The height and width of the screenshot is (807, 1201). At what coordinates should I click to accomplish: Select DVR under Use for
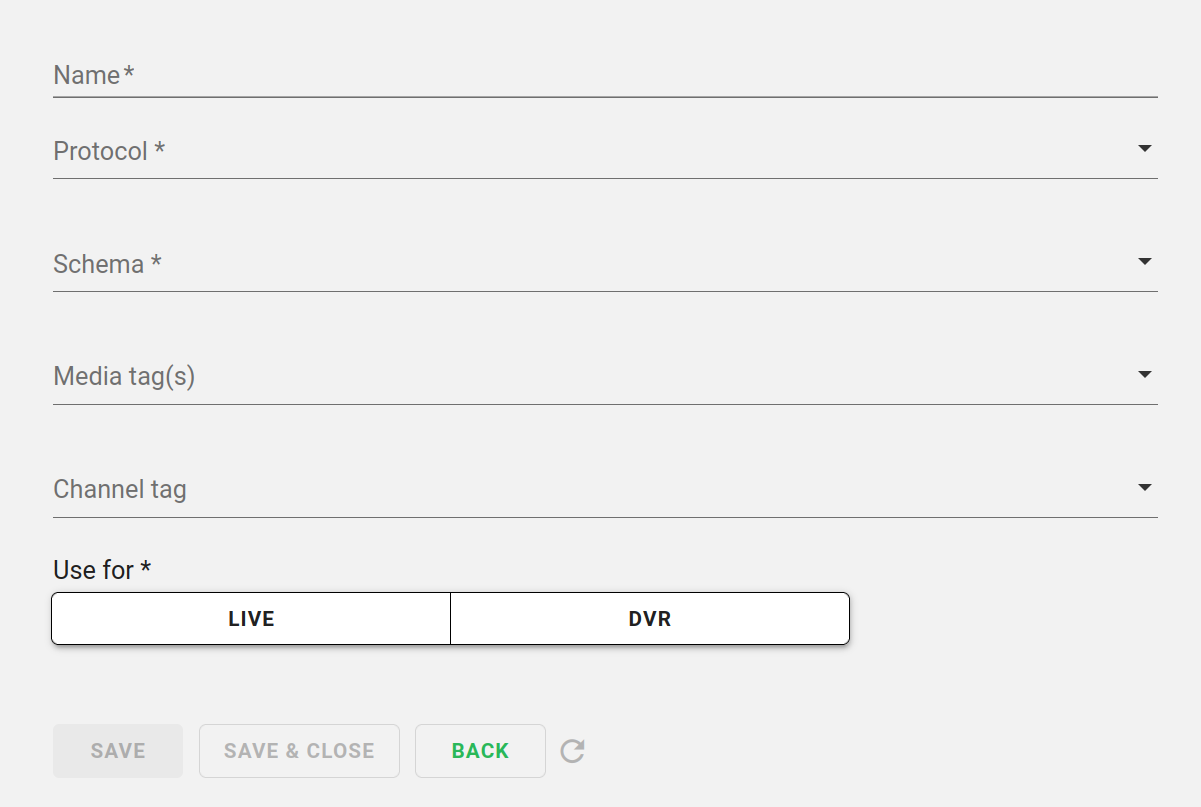[650, 619]
